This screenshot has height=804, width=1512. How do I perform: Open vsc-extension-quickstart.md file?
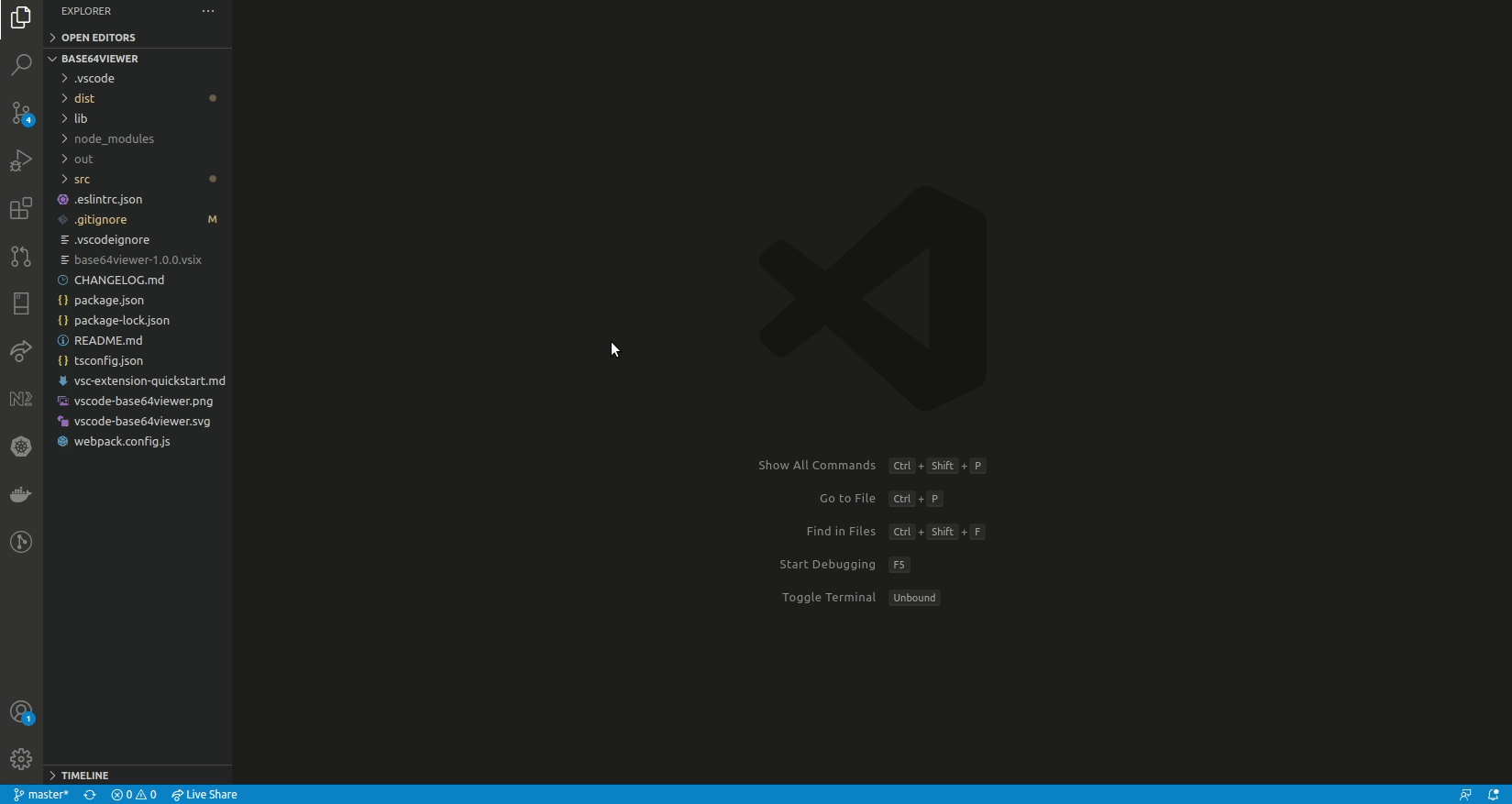(x=138, y=380)
